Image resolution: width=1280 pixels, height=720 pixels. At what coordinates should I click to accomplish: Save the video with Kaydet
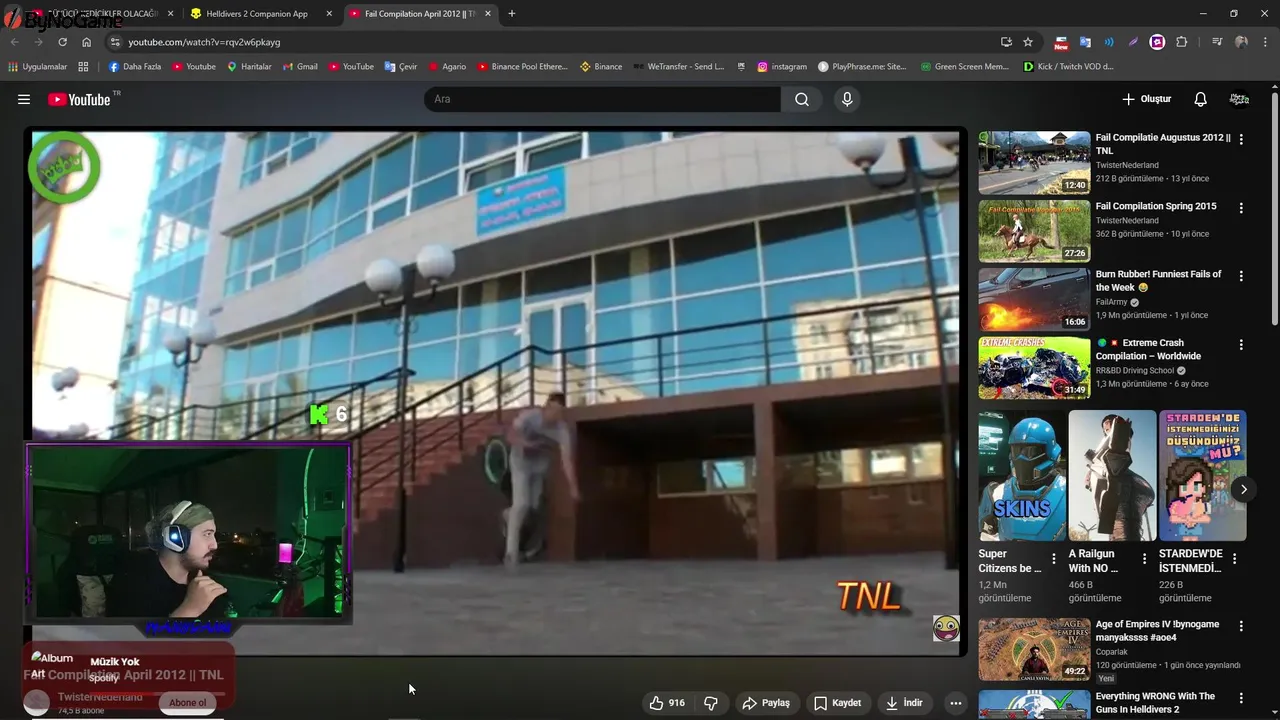click(x=838, y=703)
